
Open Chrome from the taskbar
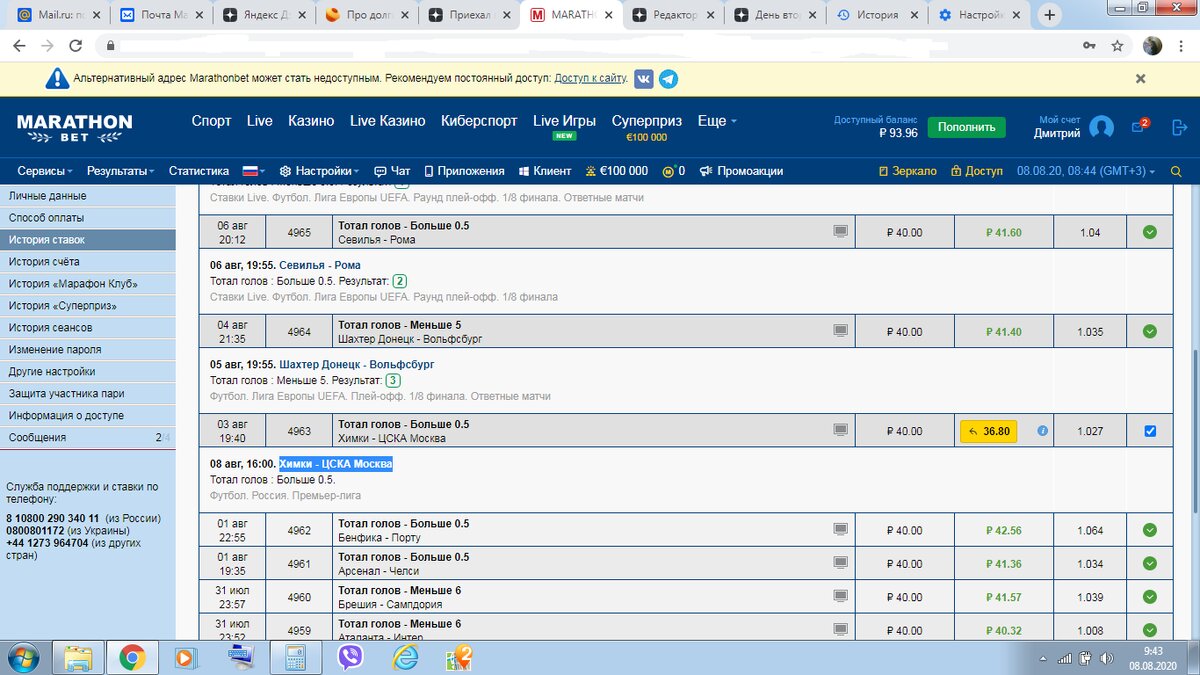[131, 657]
